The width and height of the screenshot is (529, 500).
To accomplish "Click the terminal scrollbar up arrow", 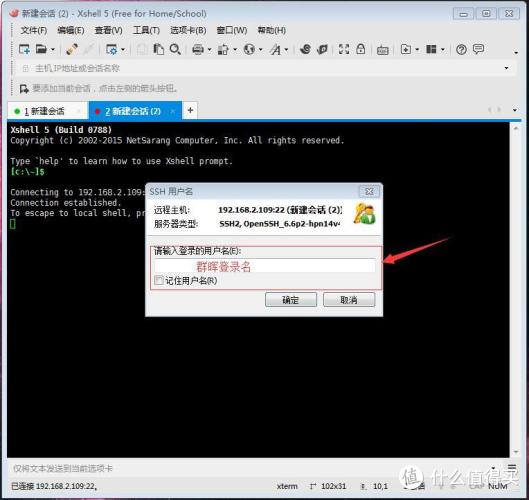I will (x=516, y=128).
